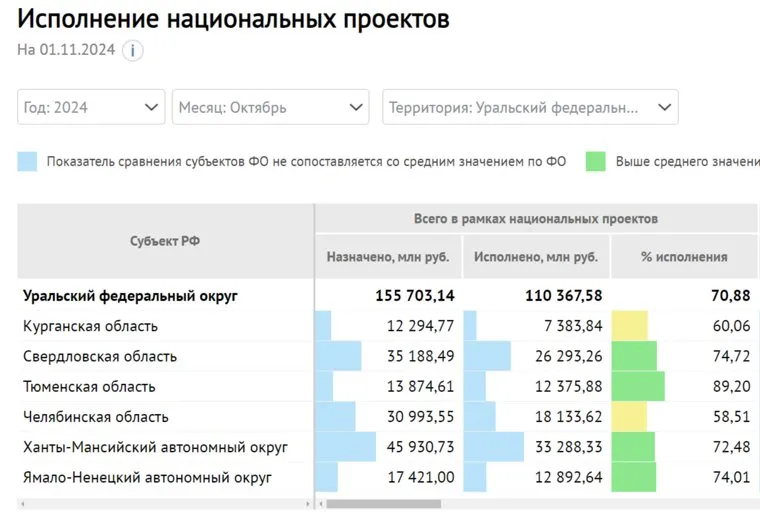This screenshot has height=518, width=760.
Task: Select the Уральский федеральный округ row
Action: (x=131, y=296)
